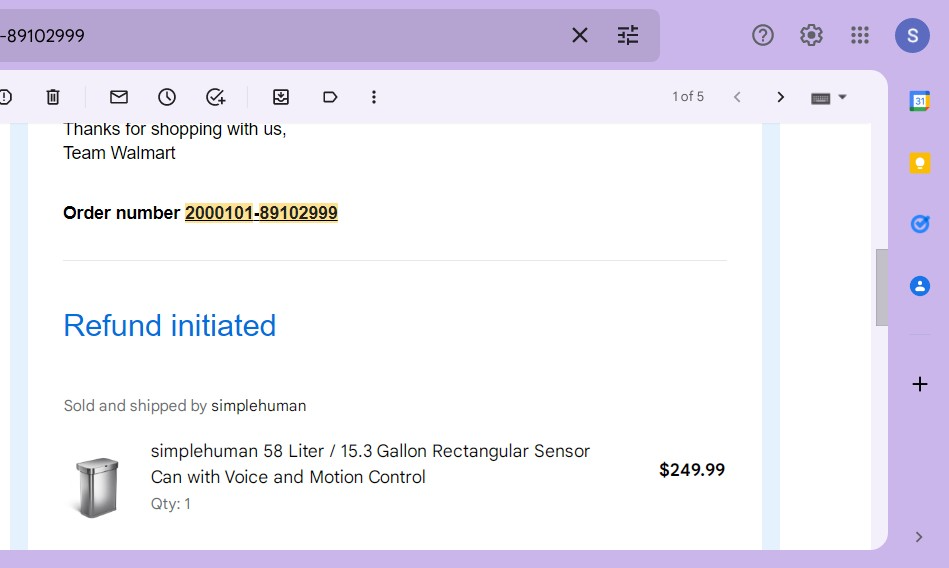
Task: Open the Support help icon
Action: [763, 35]
